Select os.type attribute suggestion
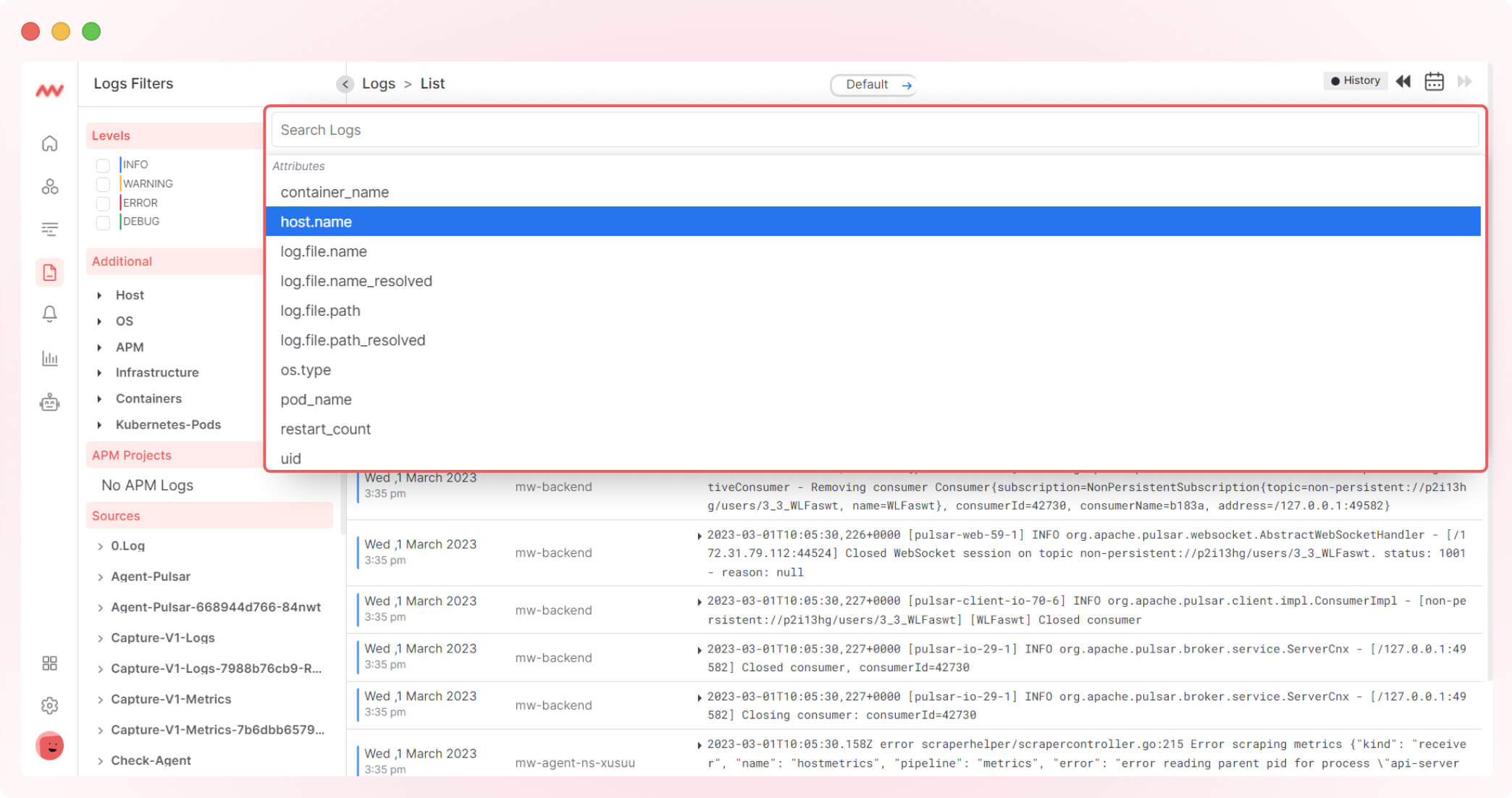The width and height of the screenshot is (1512, 798). pyautogui.click(x=873, y=370)
